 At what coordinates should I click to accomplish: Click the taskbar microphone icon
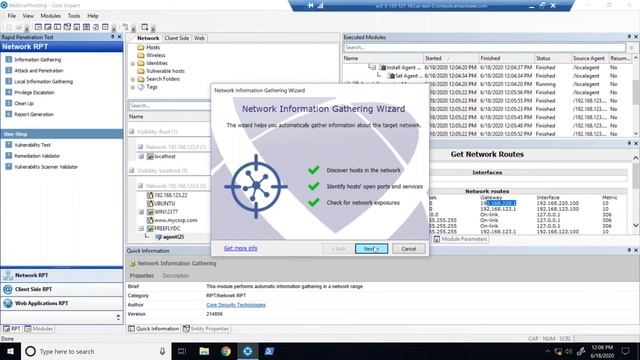pyautogui.click(x=162, y=351)
